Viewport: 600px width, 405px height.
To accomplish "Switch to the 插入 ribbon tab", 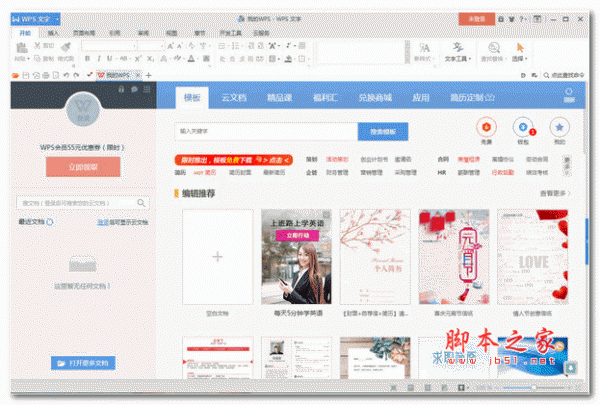I will click(x=53, y=33).
